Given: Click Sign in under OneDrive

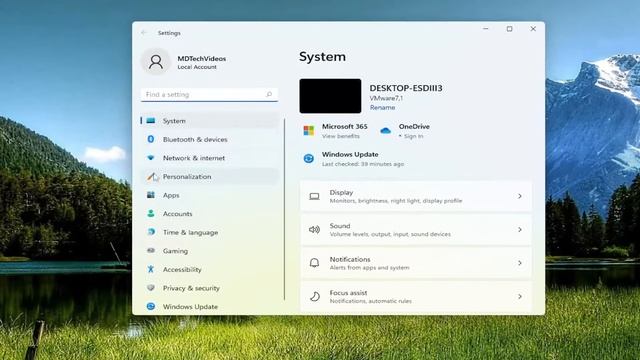Looking at the screenshot, I should pos(413,136).
